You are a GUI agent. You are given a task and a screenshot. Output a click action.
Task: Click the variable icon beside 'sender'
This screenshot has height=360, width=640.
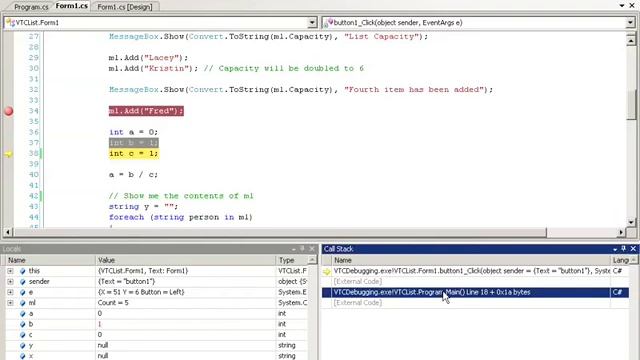[22, 282]
